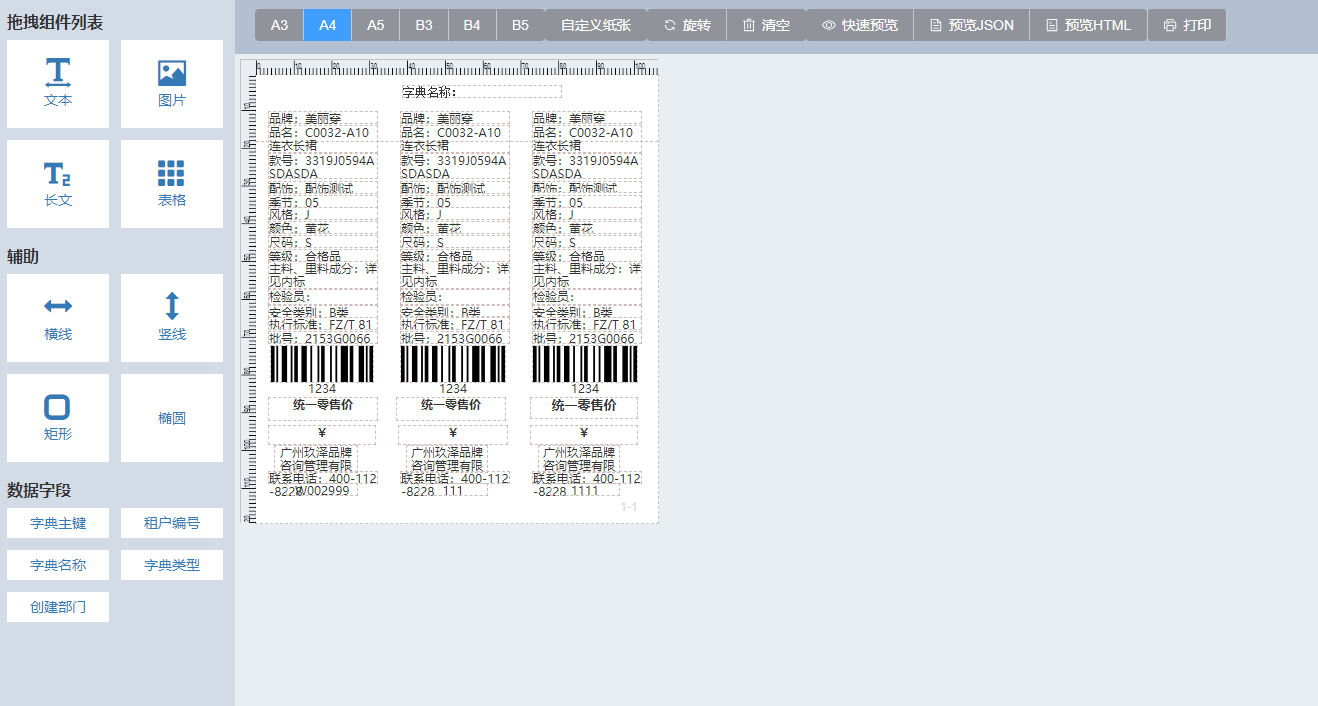Viewport: 1318px width, 706px height.
Task: Rotate the paper with 旋转 button
Action: [x=687, y=25]
